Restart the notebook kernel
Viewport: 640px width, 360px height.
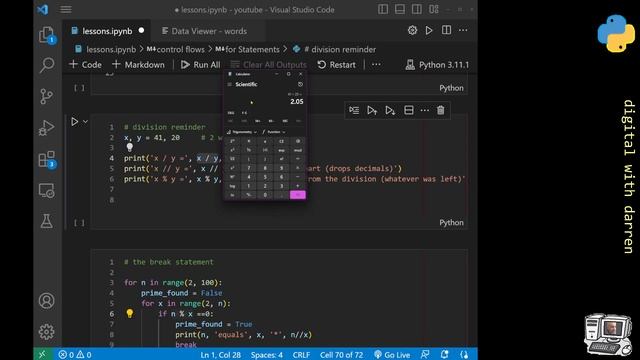(x=336, y=64)
